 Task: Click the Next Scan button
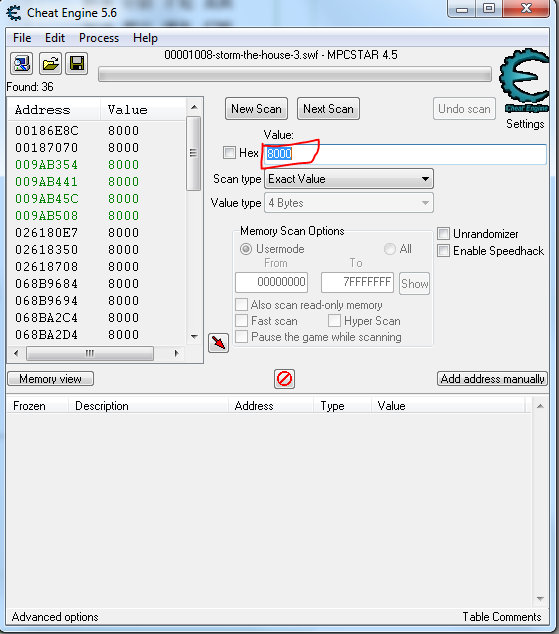pyautogui.click(x=328, y=109)
